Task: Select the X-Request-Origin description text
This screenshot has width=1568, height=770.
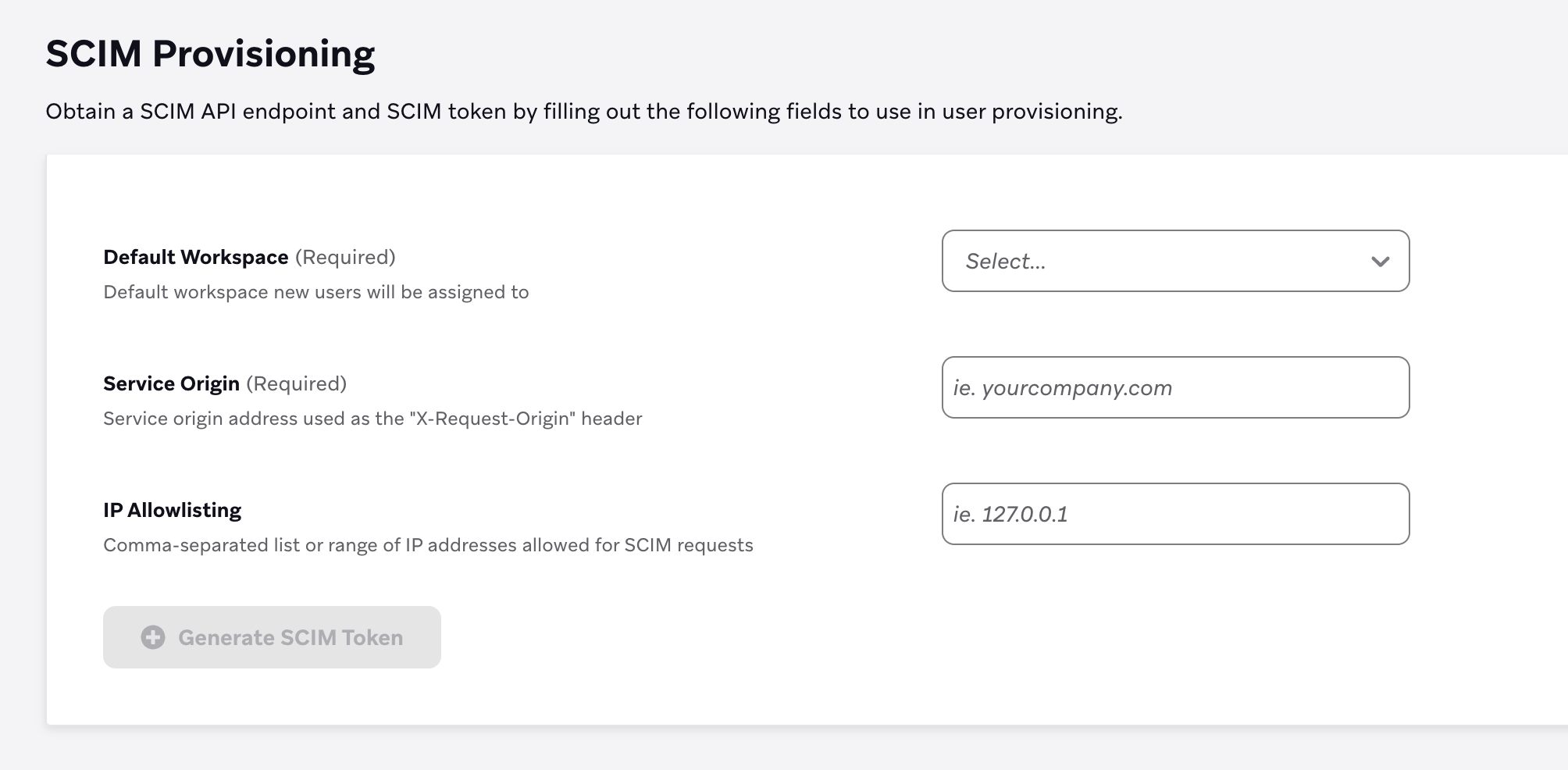Action: (372, 418)
